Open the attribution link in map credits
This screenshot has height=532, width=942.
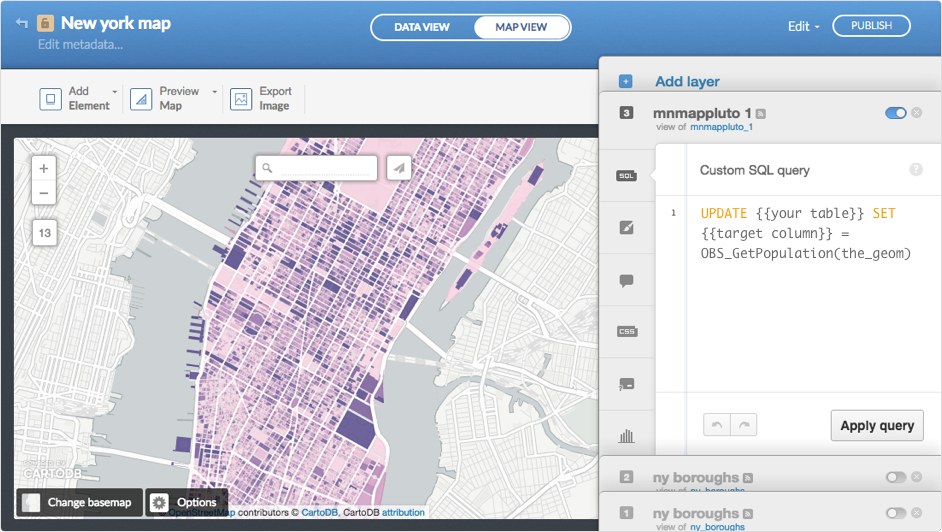coord(403,513)
